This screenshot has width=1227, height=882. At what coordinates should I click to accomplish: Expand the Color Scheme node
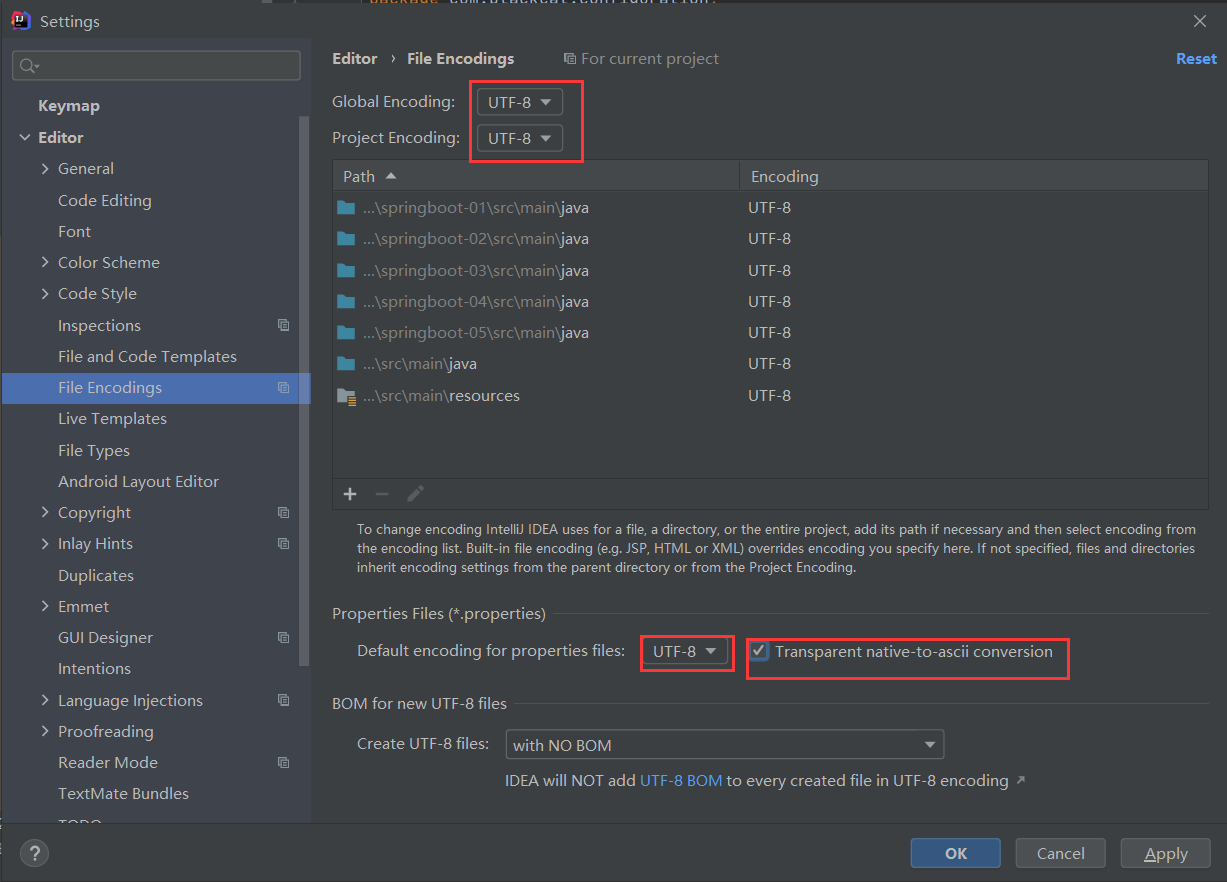[x=45, y=262]
